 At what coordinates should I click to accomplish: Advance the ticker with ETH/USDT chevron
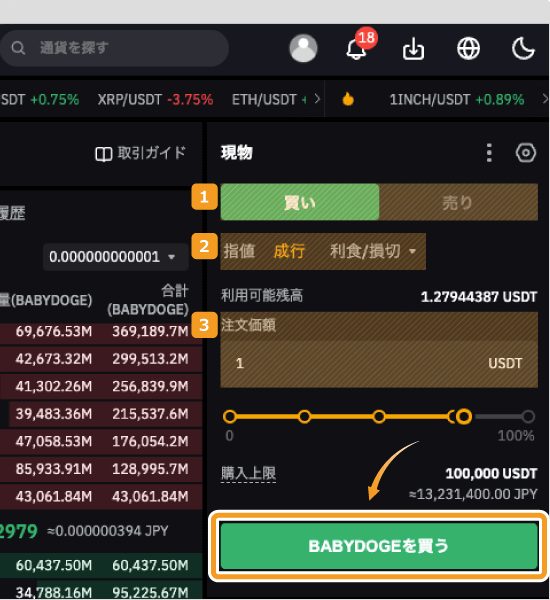(x=317, y=99)
